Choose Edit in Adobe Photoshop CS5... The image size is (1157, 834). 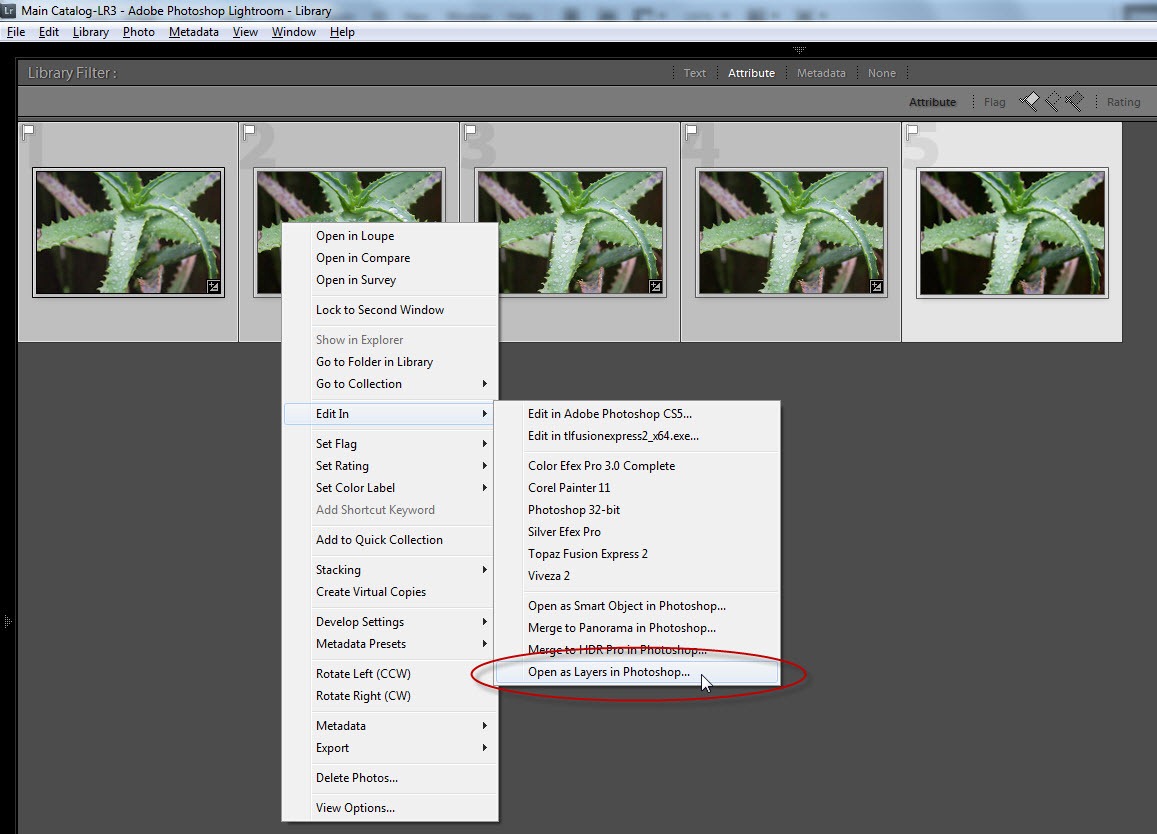click(638, 414)
